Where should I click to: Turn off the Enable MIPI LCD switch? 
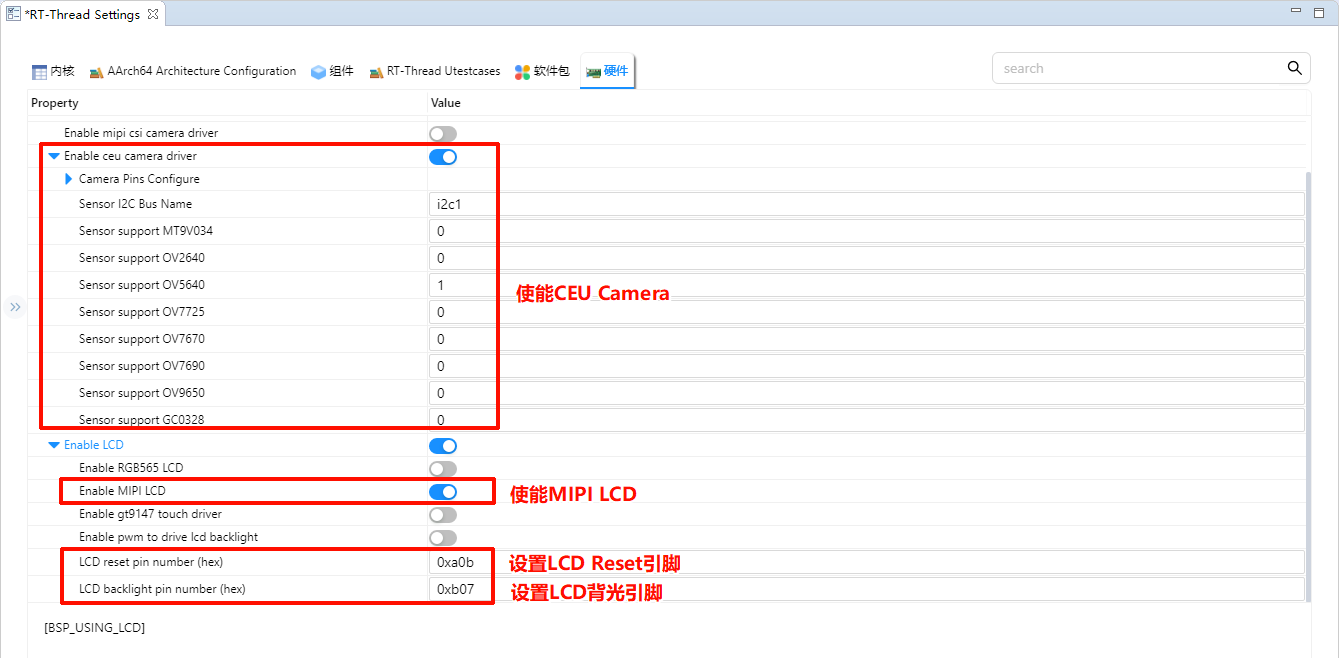tap(442, 491)
